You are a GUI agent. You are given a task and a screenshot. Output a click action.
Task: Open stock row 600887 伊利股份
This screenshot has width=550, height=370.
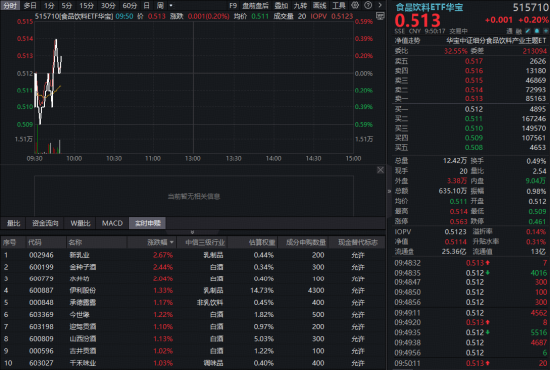[x=193, y=290]
